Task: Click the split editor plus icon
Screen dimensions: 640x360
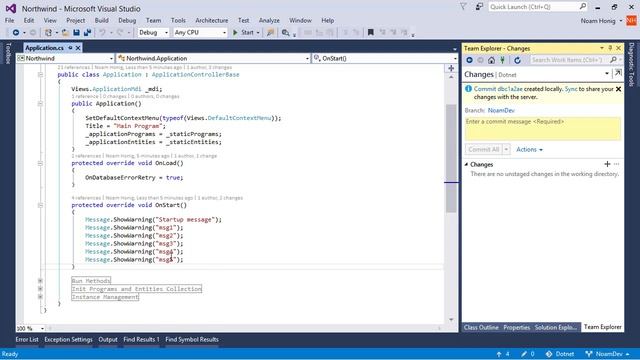Action: [x=451, y=68]
